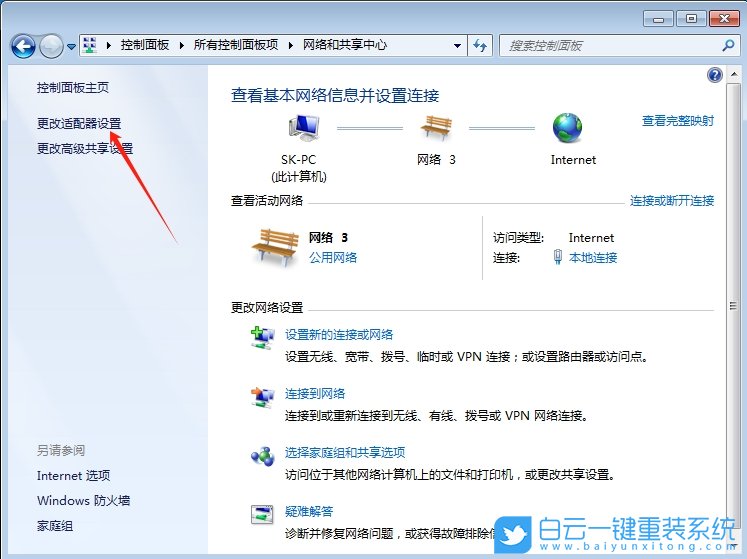Click the magnifier search icon
747x559 pixels.
[728, 46]
